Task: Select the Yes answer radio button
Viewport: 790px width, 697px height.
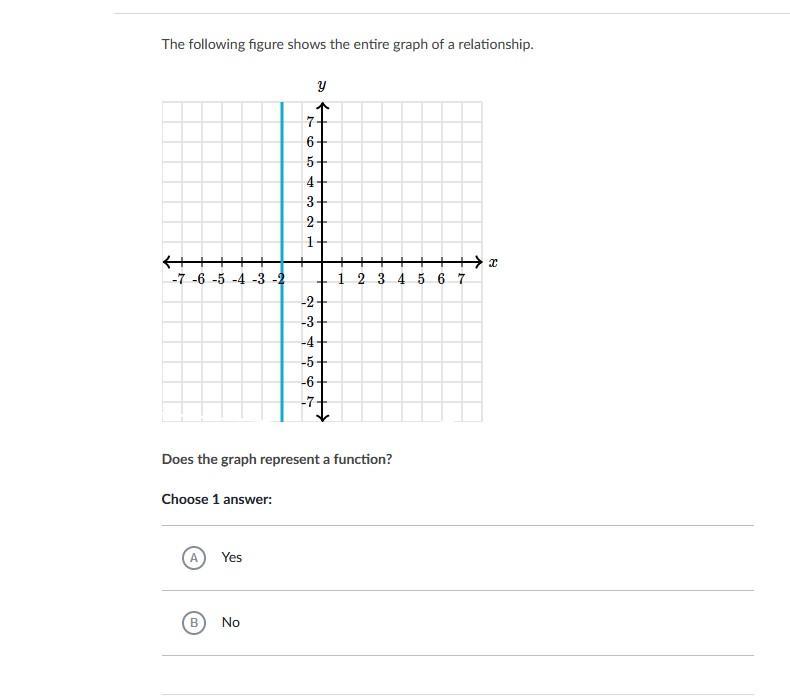Action: pos(194,558)
